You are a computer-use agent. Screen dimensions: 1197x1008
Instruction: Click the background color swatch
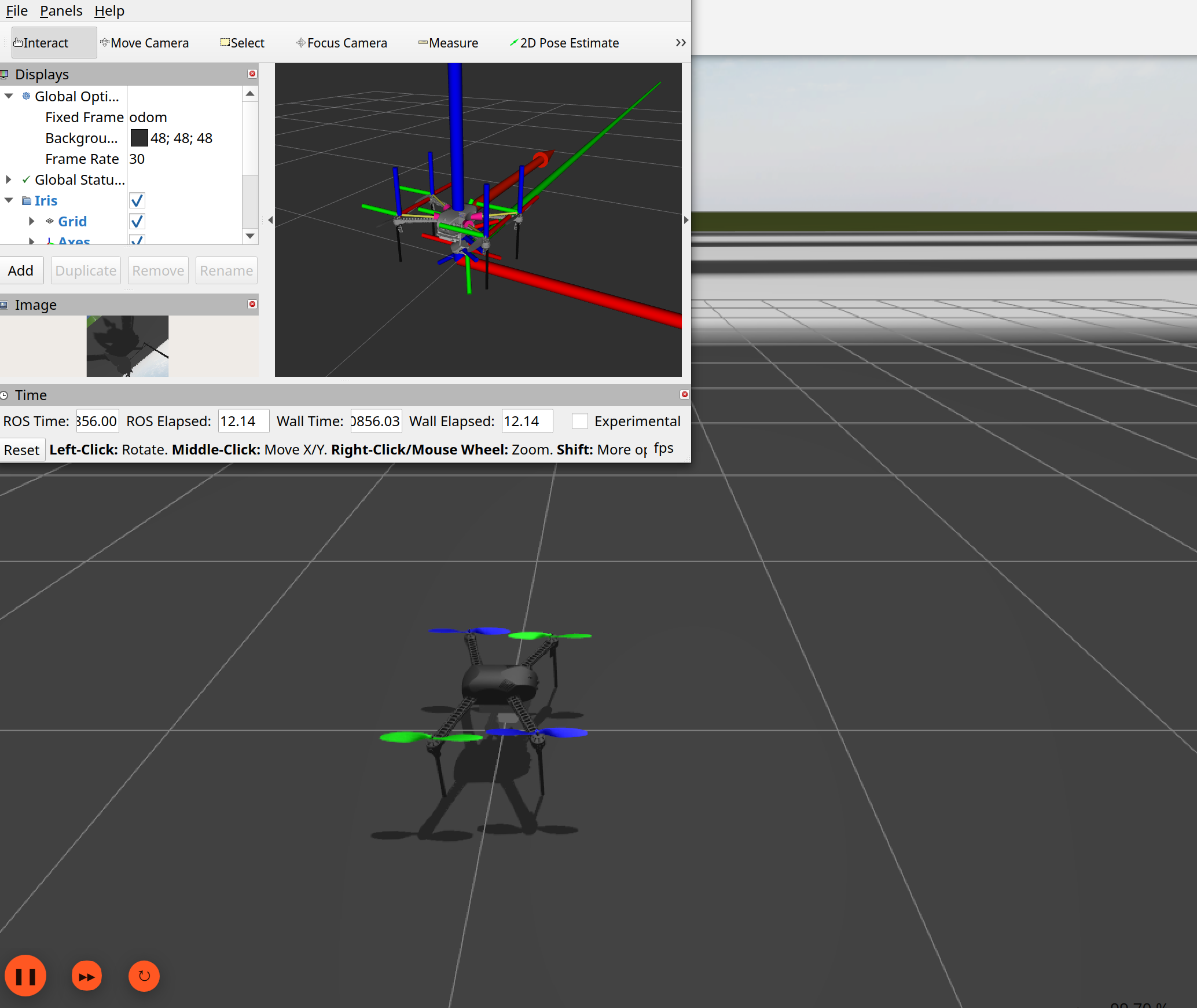tap(139, 138)
